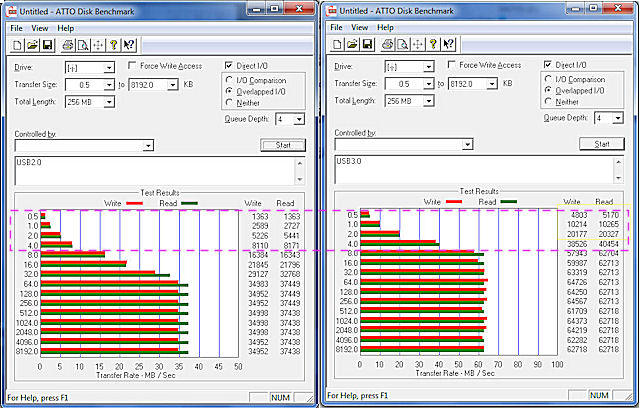Click scroll up arrow of USB2.0 description box

point(300,163)
